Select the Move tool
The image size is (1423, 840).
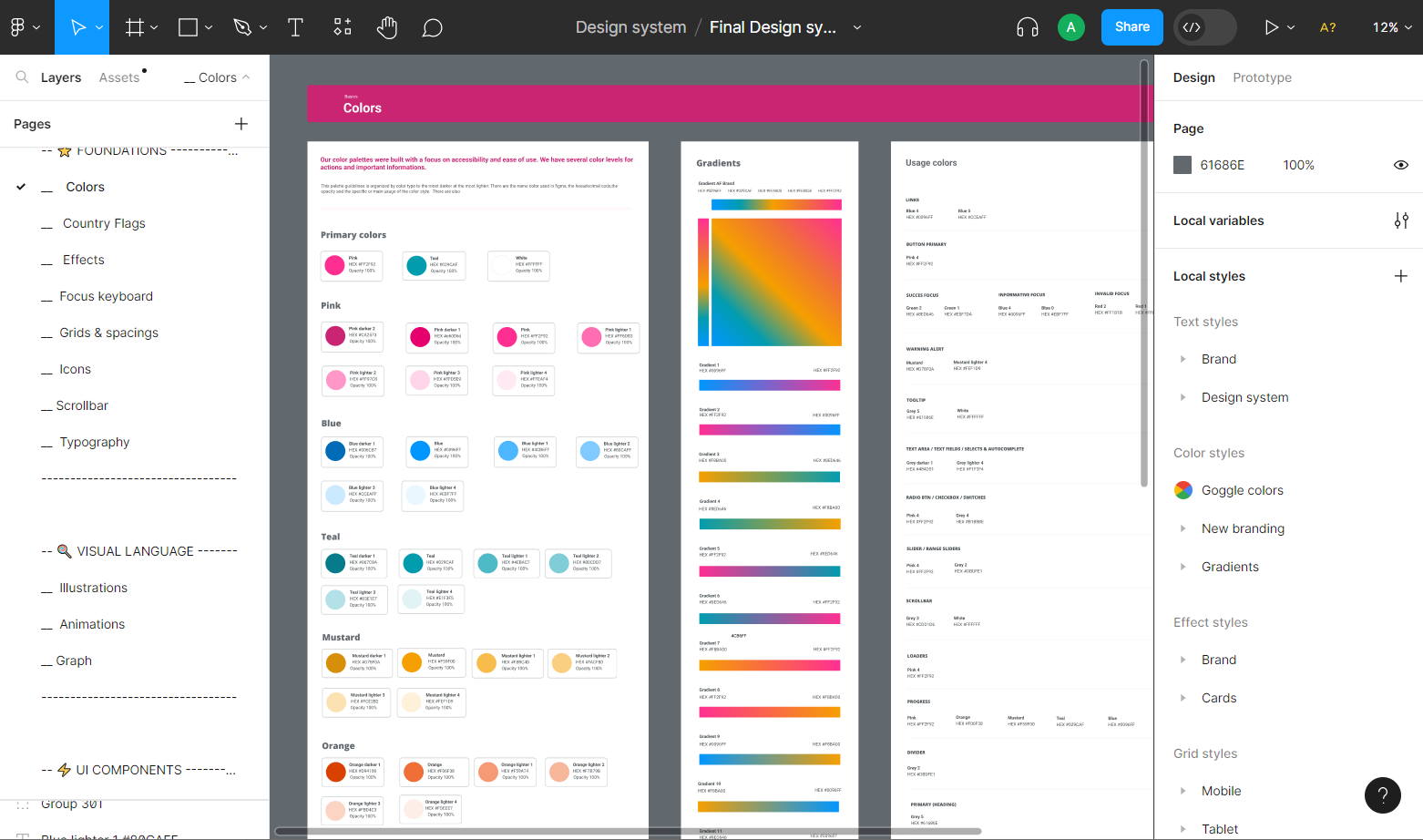click(78, 27)
